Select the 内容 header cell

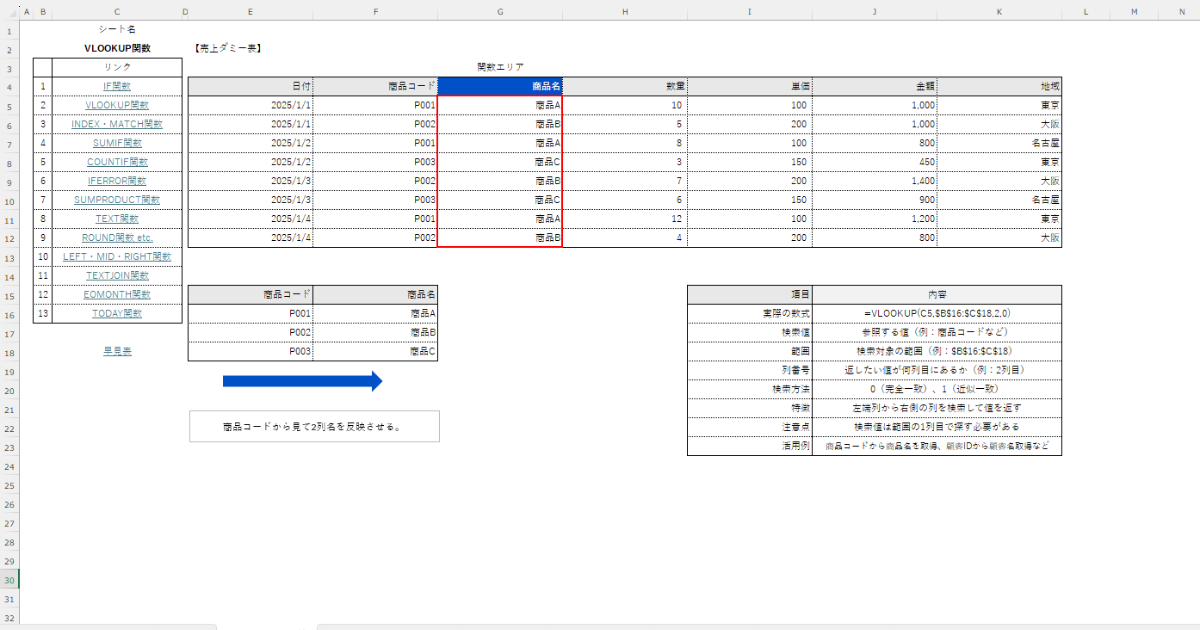coord(937,295)
